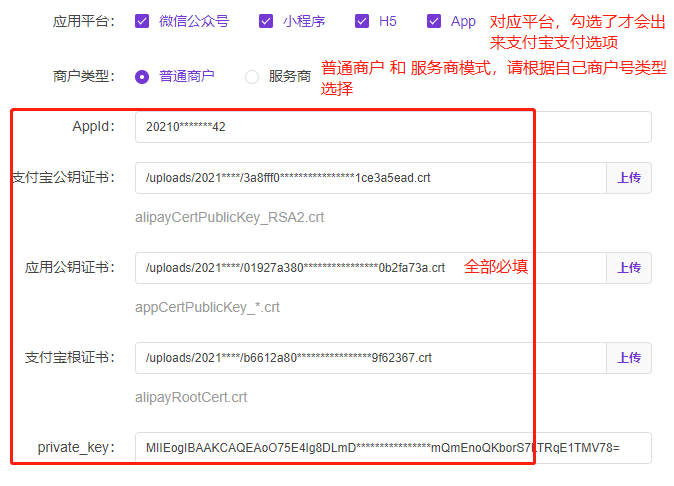Upload the 应用公钥证书 file with 上传
Screen dimensions: 674x486
(x=629, y=268)
